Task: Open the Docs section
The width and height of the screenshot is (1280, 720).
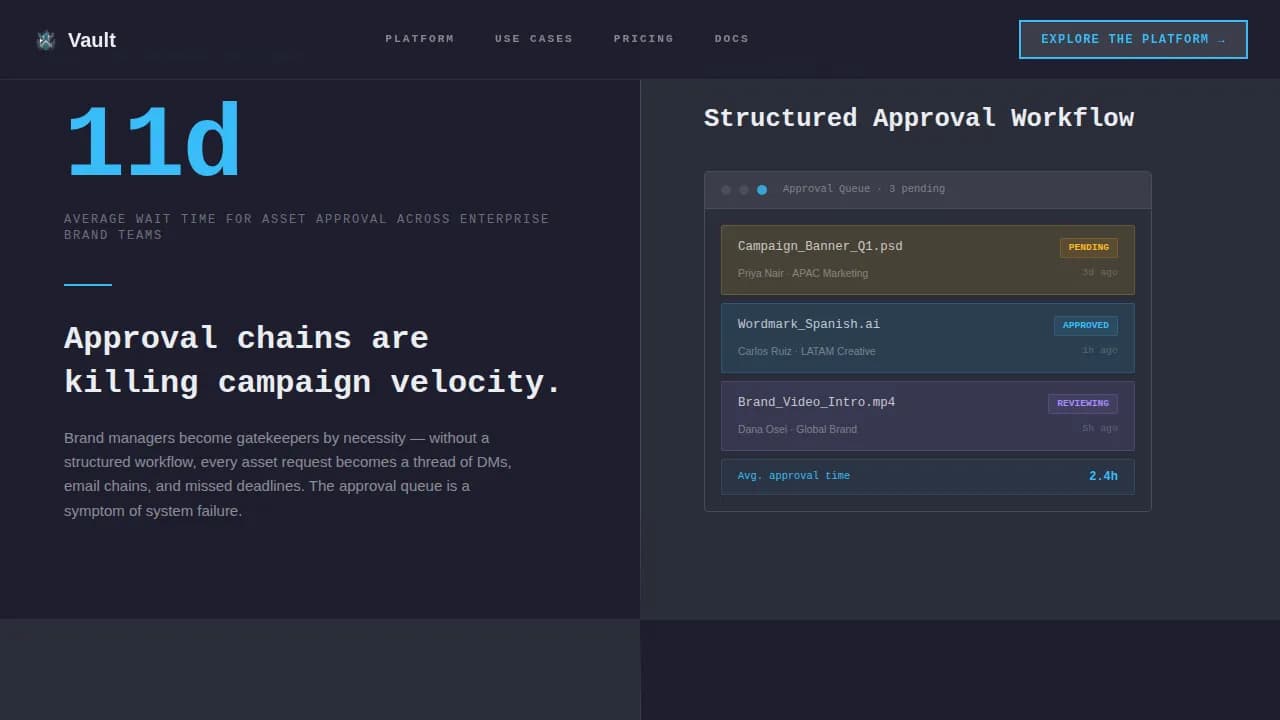Action: pyautogui.click(x=731, y=39)
